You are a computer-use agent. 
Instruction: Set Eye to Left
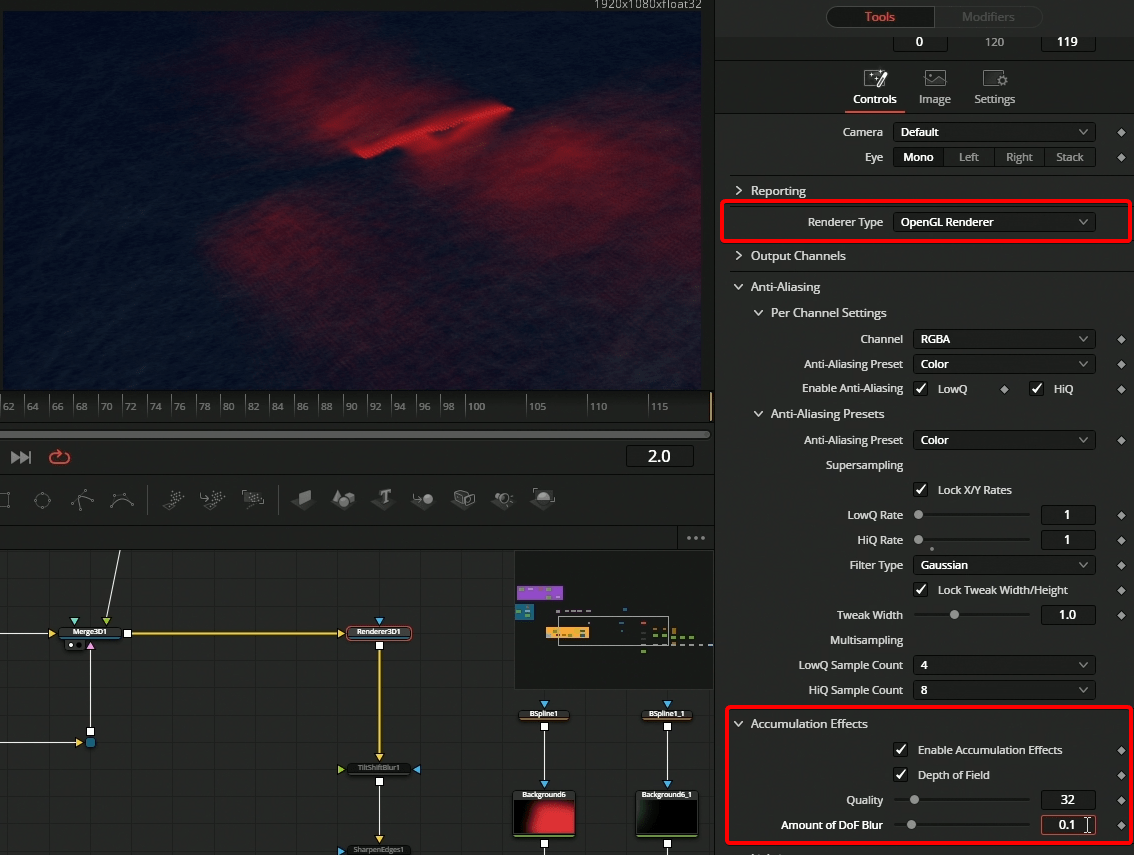[x=969, y=157]
